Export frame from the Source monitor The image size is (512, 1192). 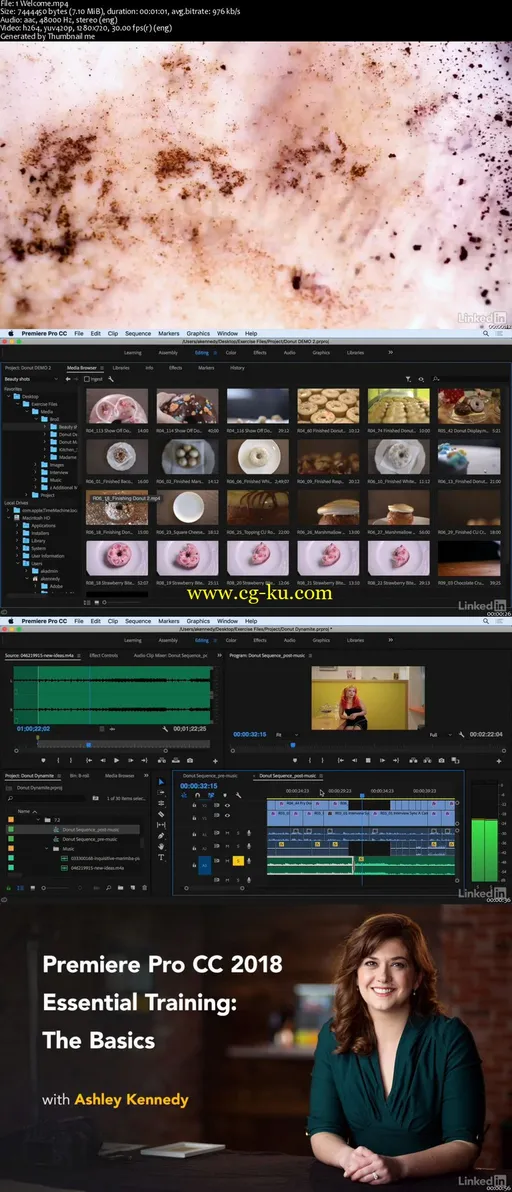tap(190, 760)
